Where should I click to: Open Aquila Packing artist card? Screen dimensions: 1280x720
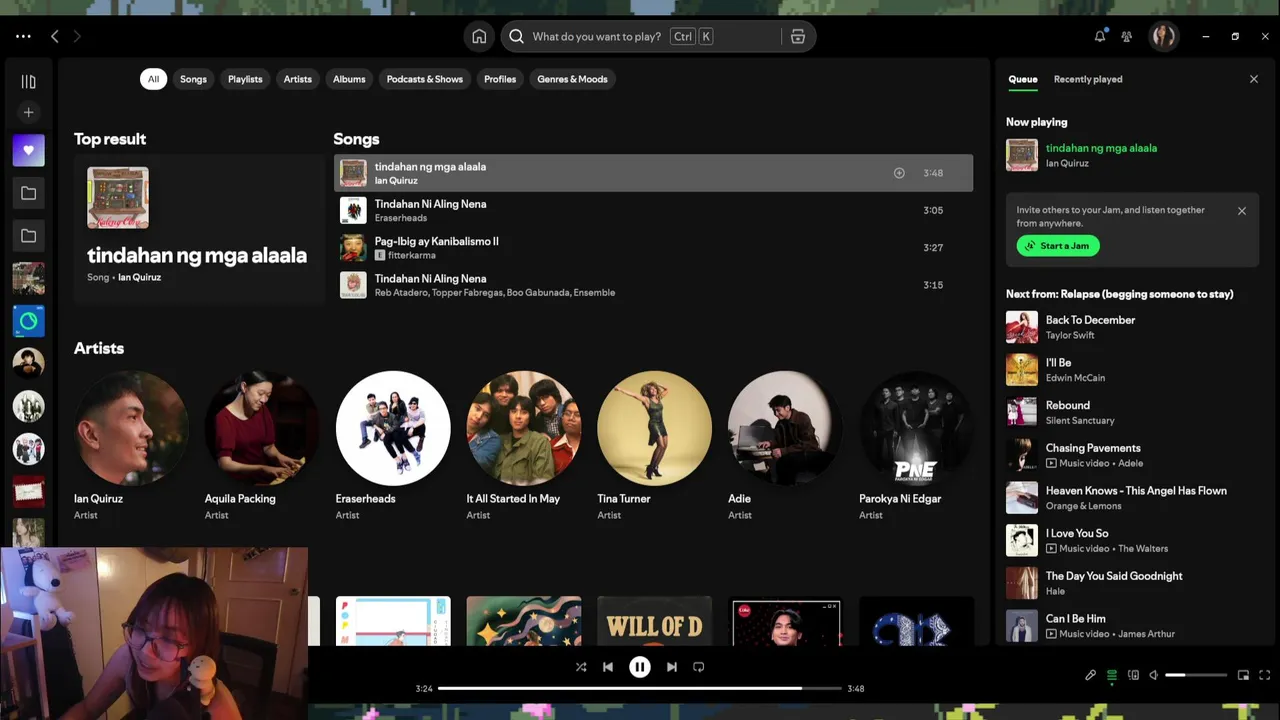262,446
